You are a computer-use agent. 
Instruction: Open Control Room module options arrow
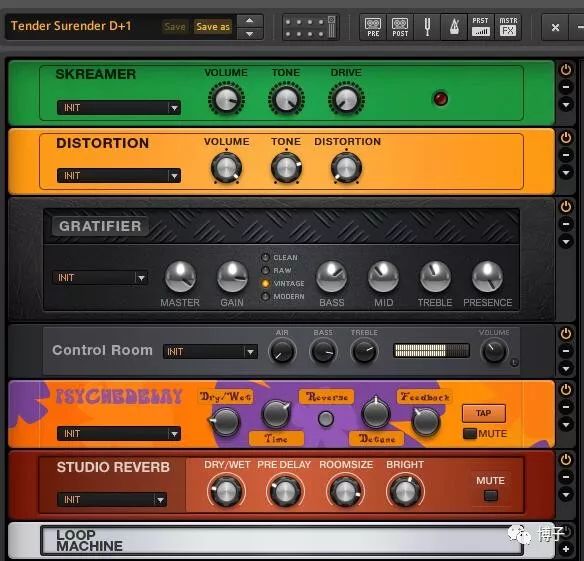coord(566,369)
